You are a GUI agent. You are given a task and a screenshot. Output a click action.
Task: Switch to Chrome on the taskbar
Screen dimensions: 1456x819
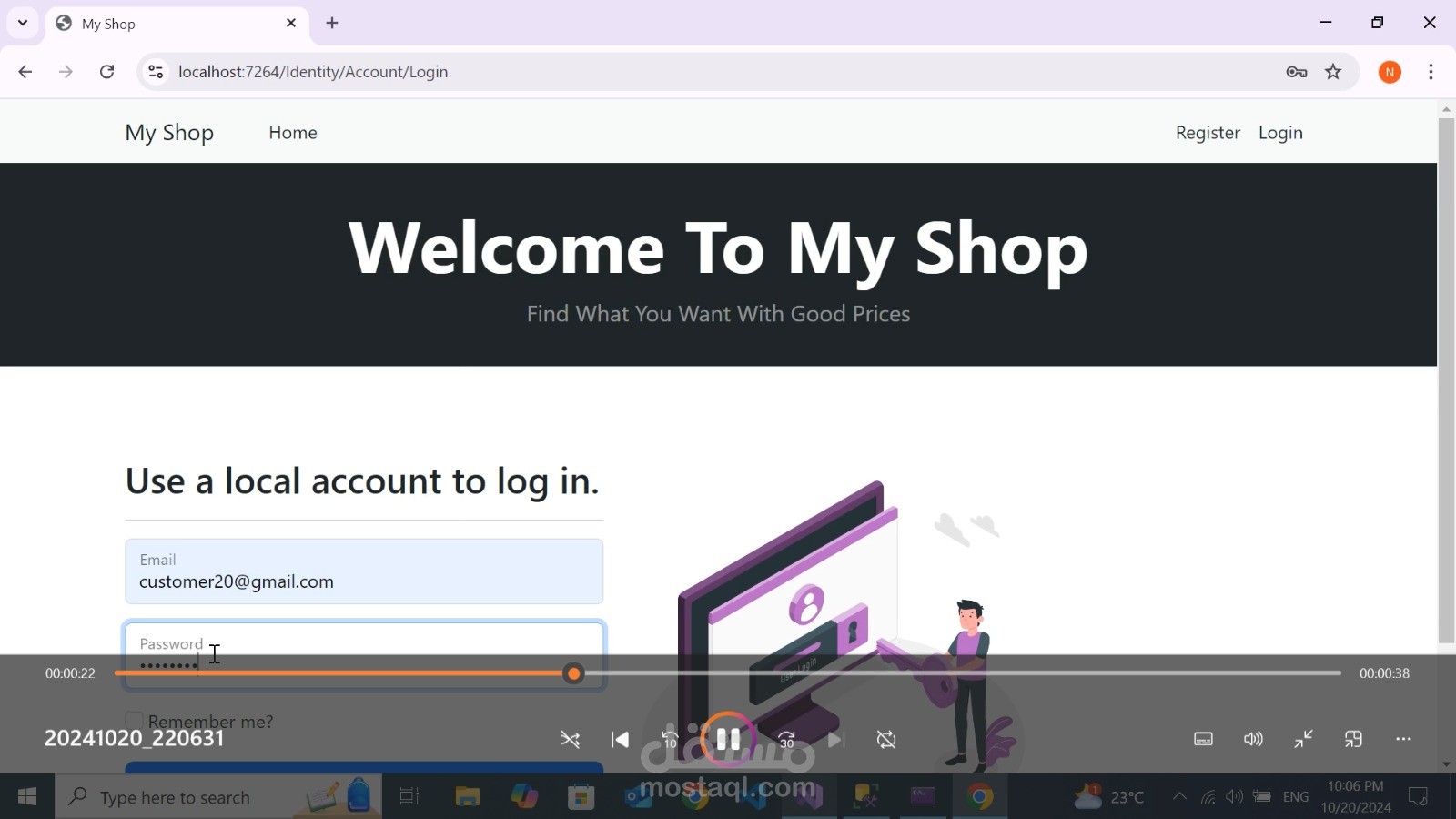click(979, 797)
